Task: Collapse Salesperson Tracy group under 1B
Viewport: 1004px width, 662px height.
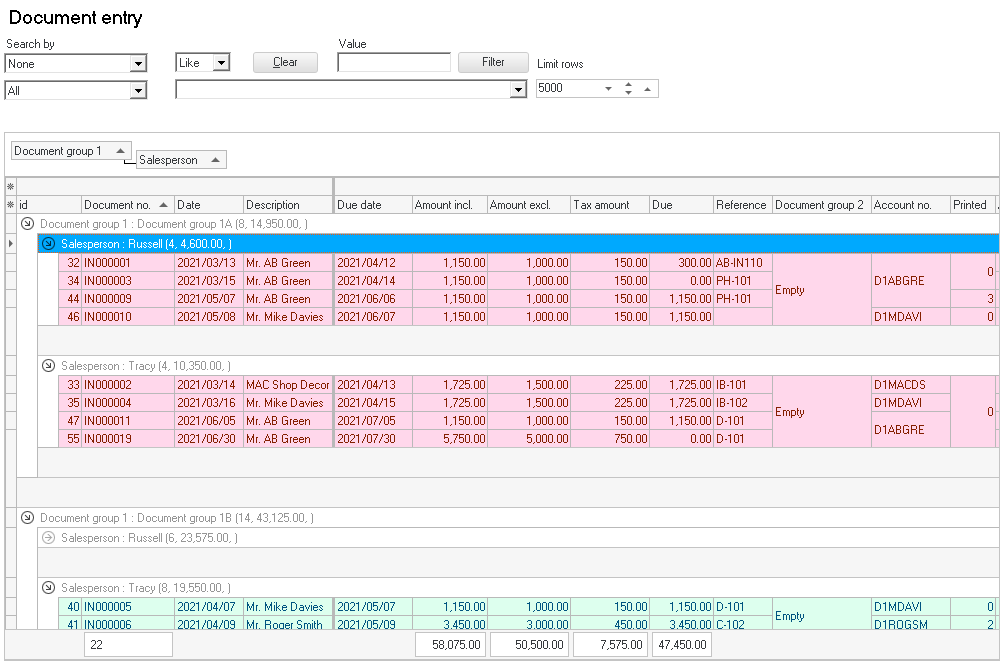Action: (x=48, y=588)
